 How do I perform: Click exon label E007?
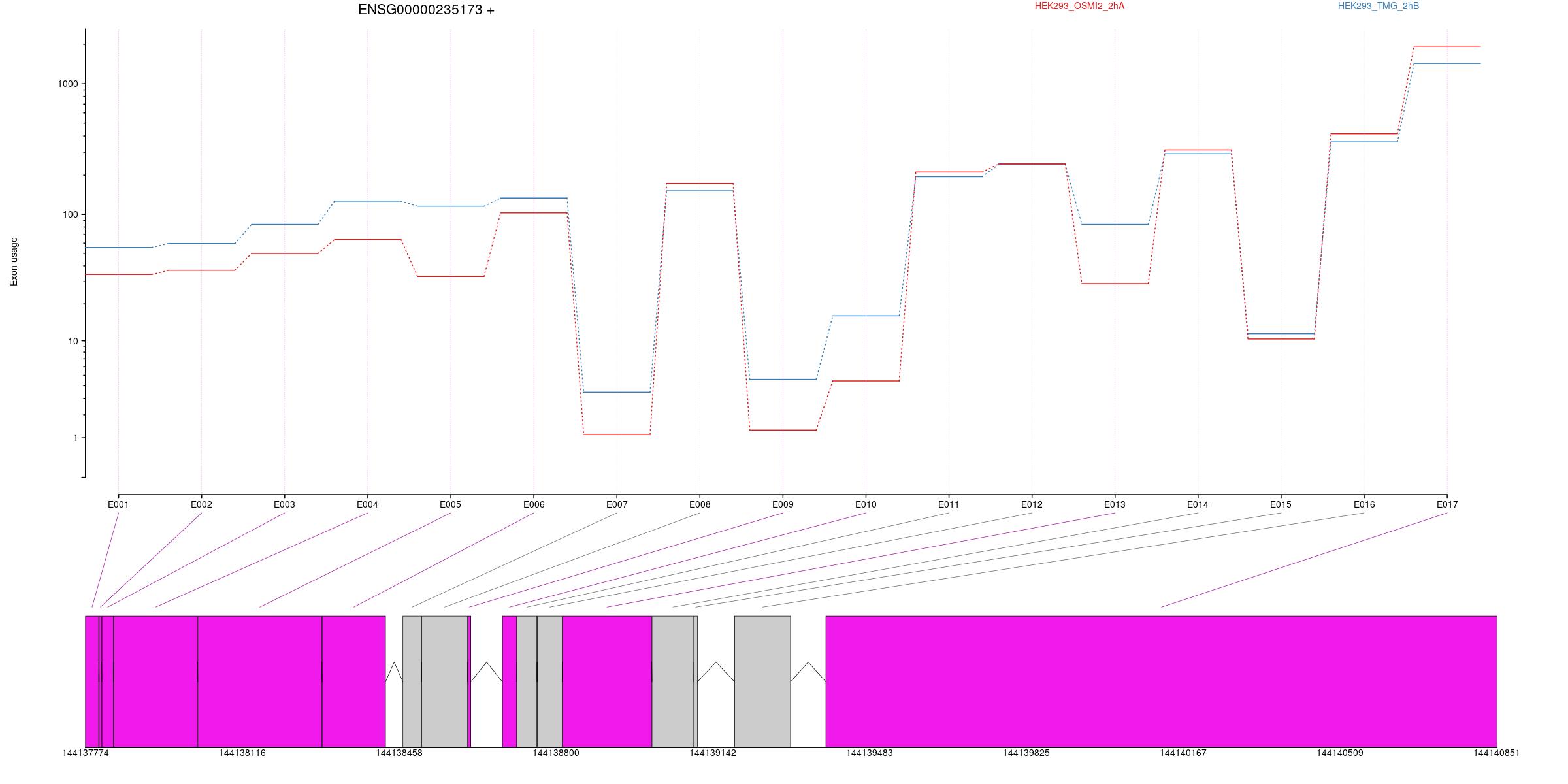tap(617, 504)
